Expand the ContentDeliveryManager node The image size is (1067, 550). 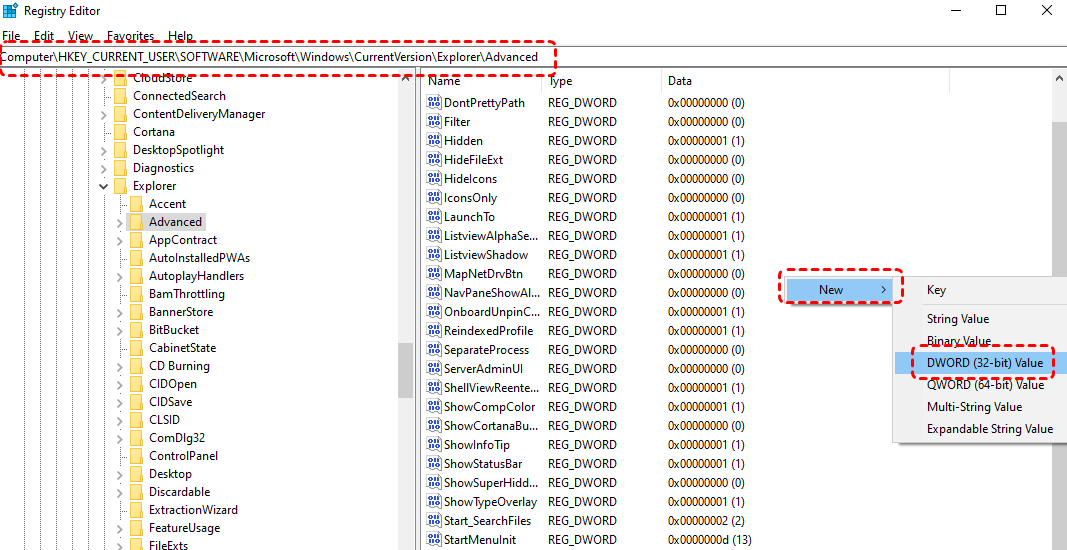[104, 114]
